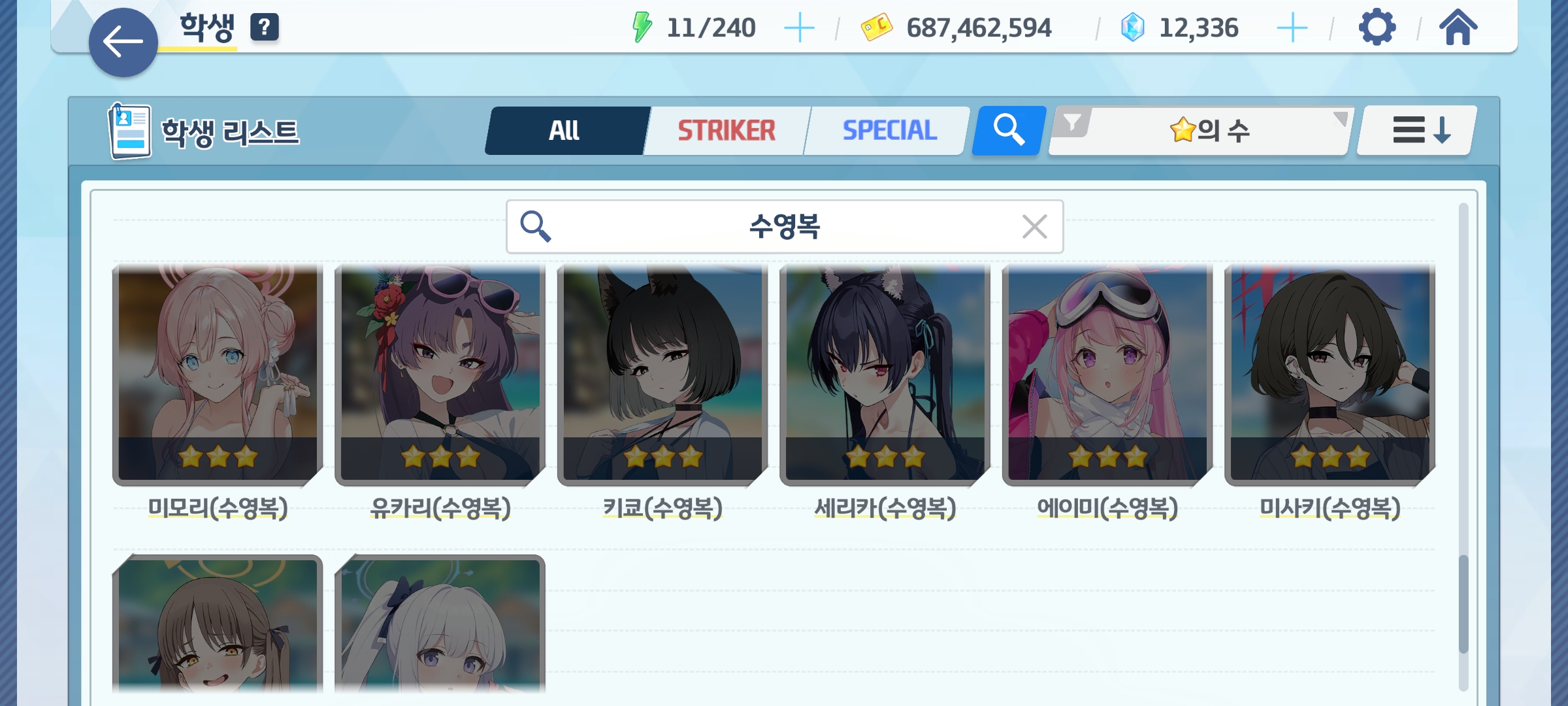
Task: Switch to the SPECIAL tab
Action: pos(889,131)
